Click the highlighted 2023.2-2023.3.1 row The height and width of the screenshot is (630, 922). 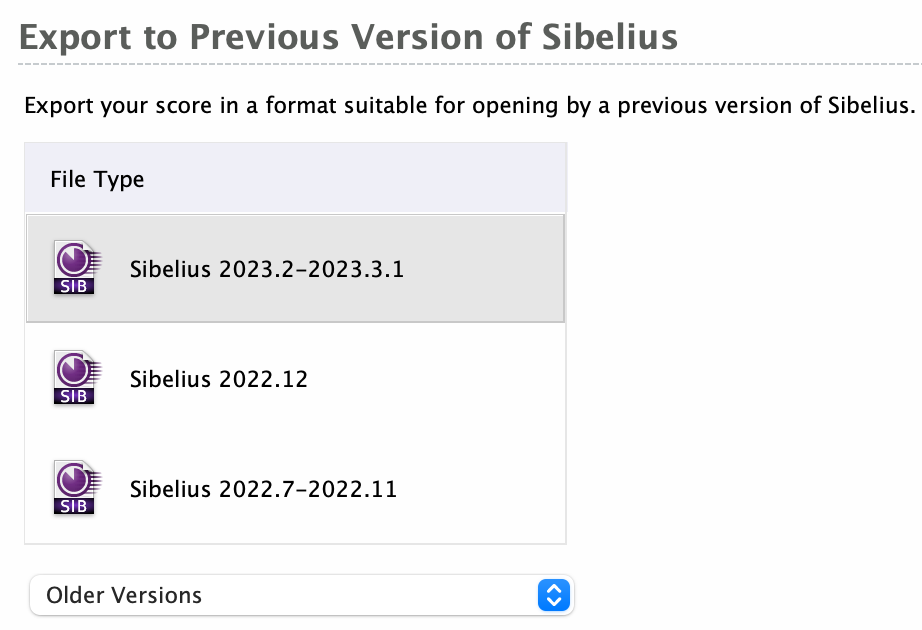(x=295, y=267)
